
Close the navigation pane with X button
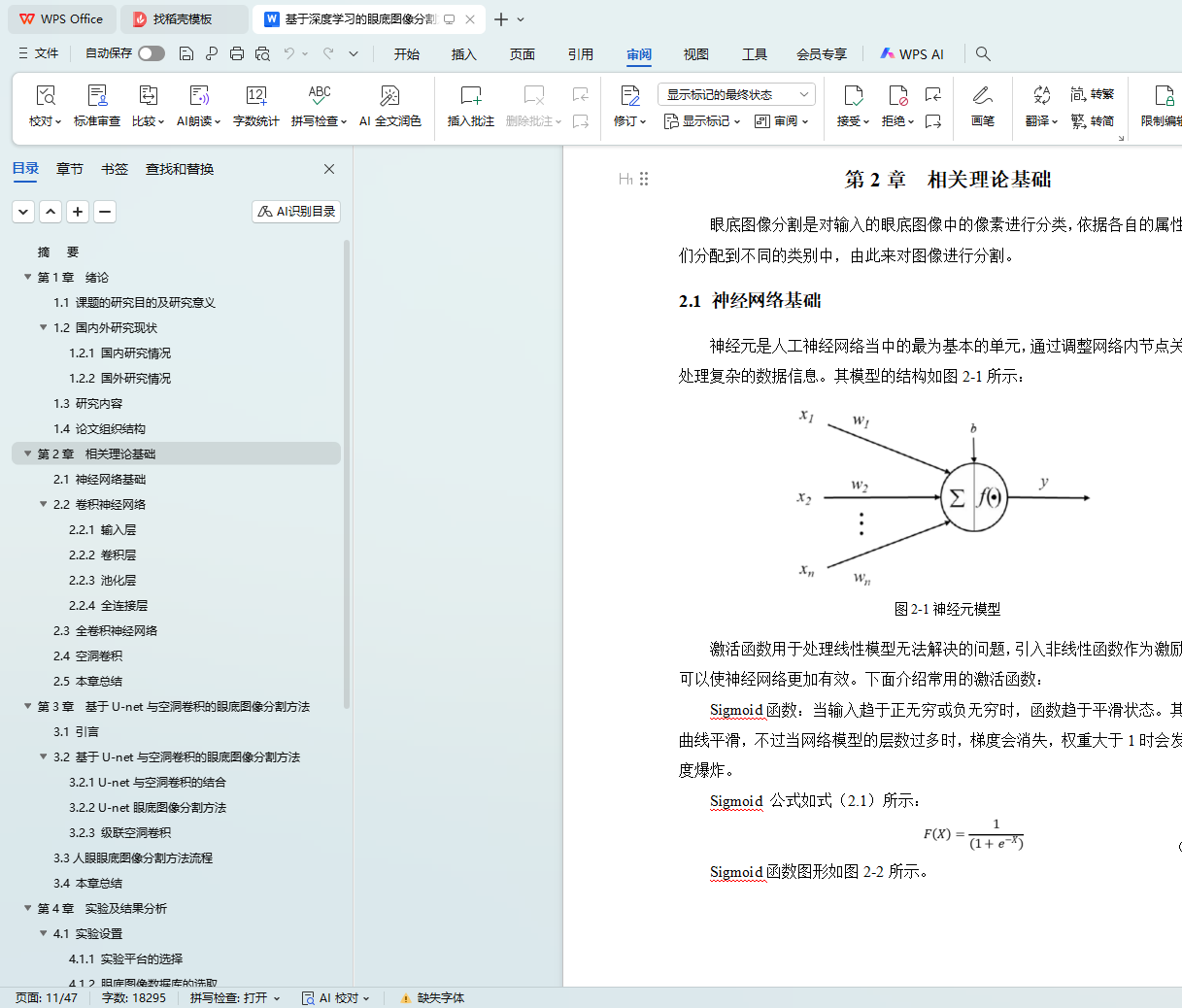point(329,169)
